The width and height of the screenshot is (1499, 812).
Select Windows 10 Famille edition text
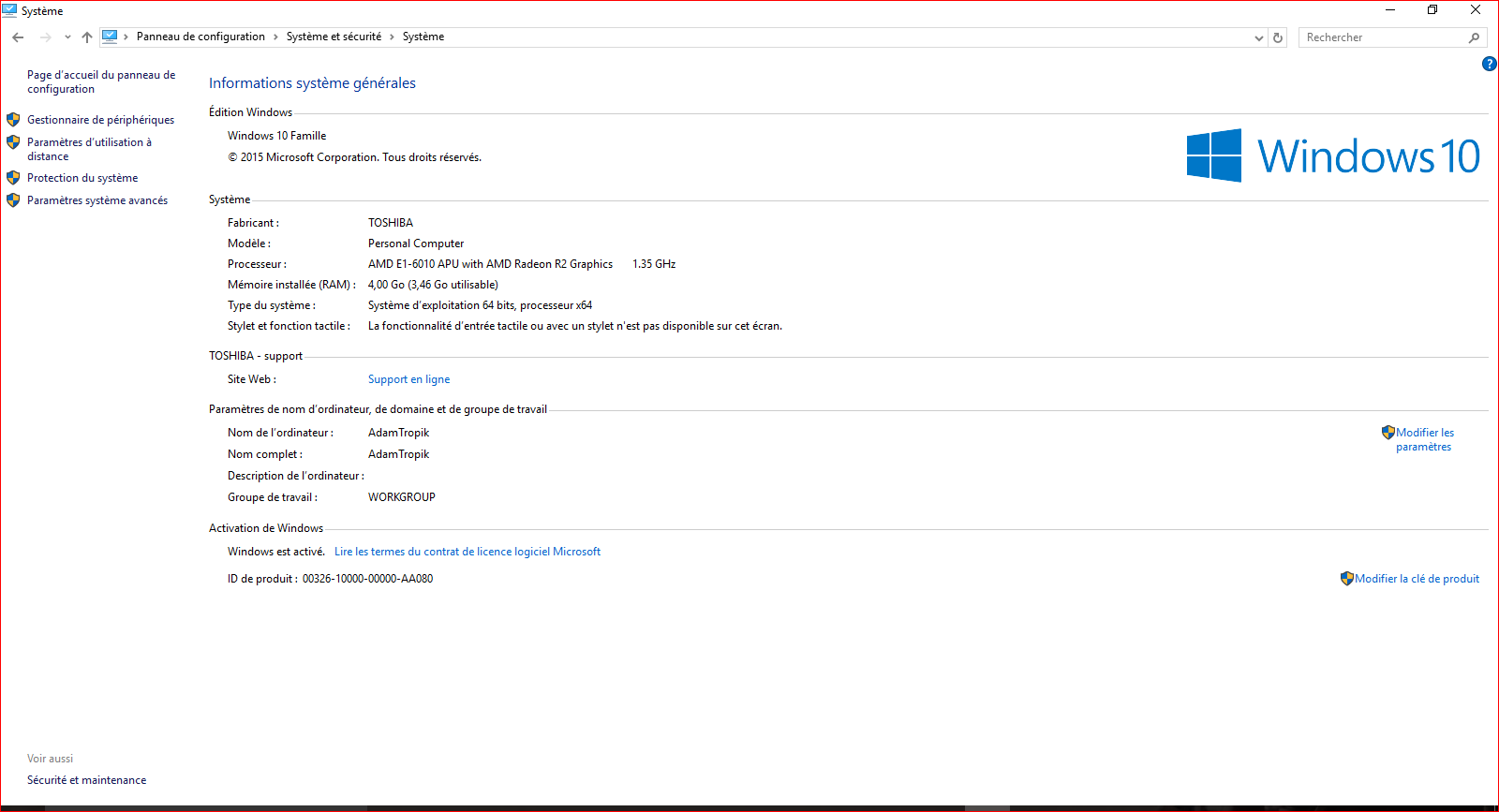point(277,136)
